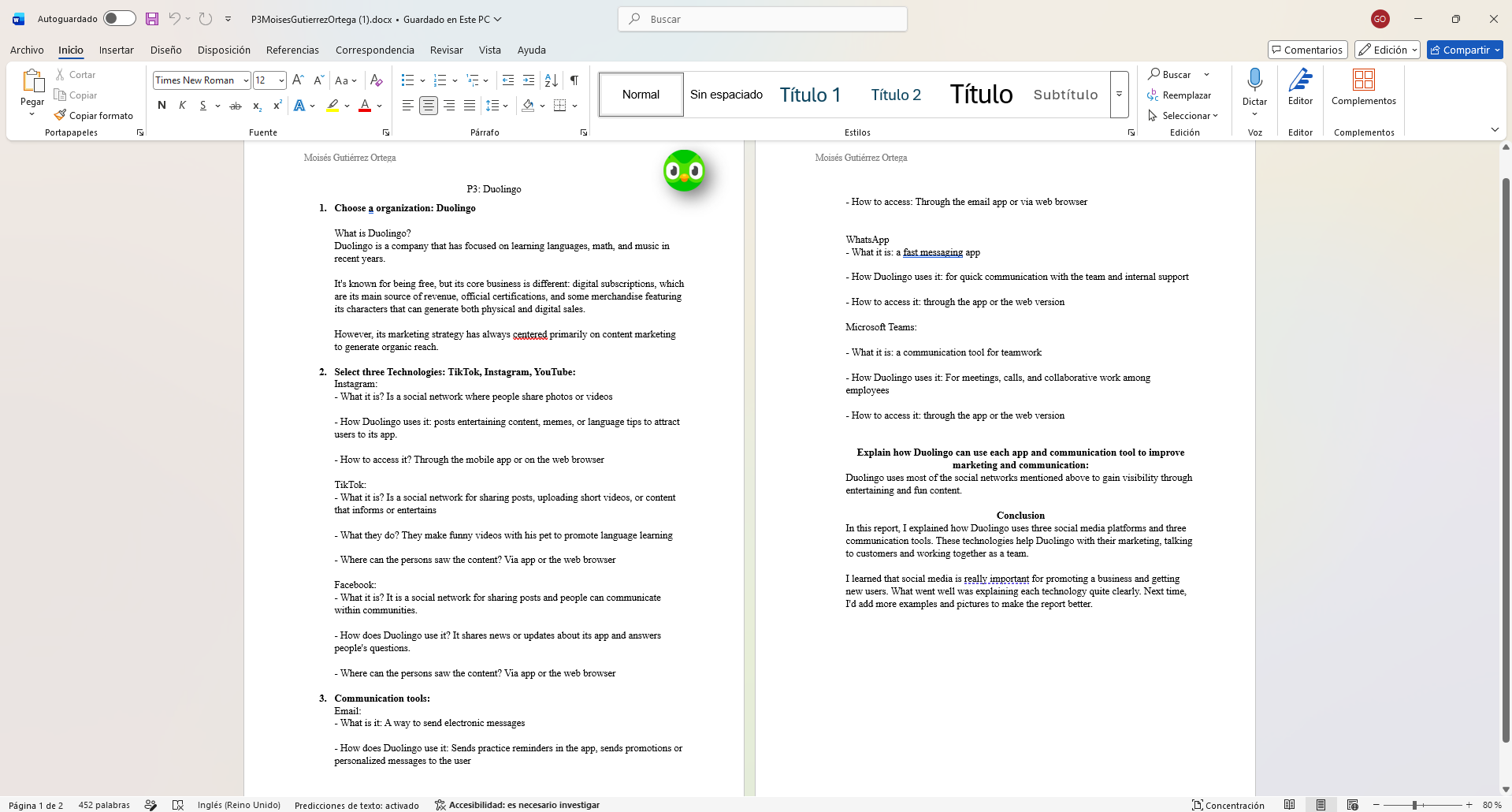Click Reemplazar in Edición group

(x=1180, y=95)
